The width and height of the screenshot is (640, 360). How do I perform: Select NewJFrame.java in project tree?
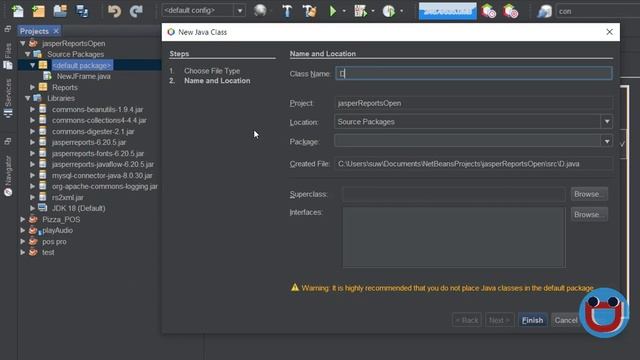pyautogui.click(x=83, y=76)
